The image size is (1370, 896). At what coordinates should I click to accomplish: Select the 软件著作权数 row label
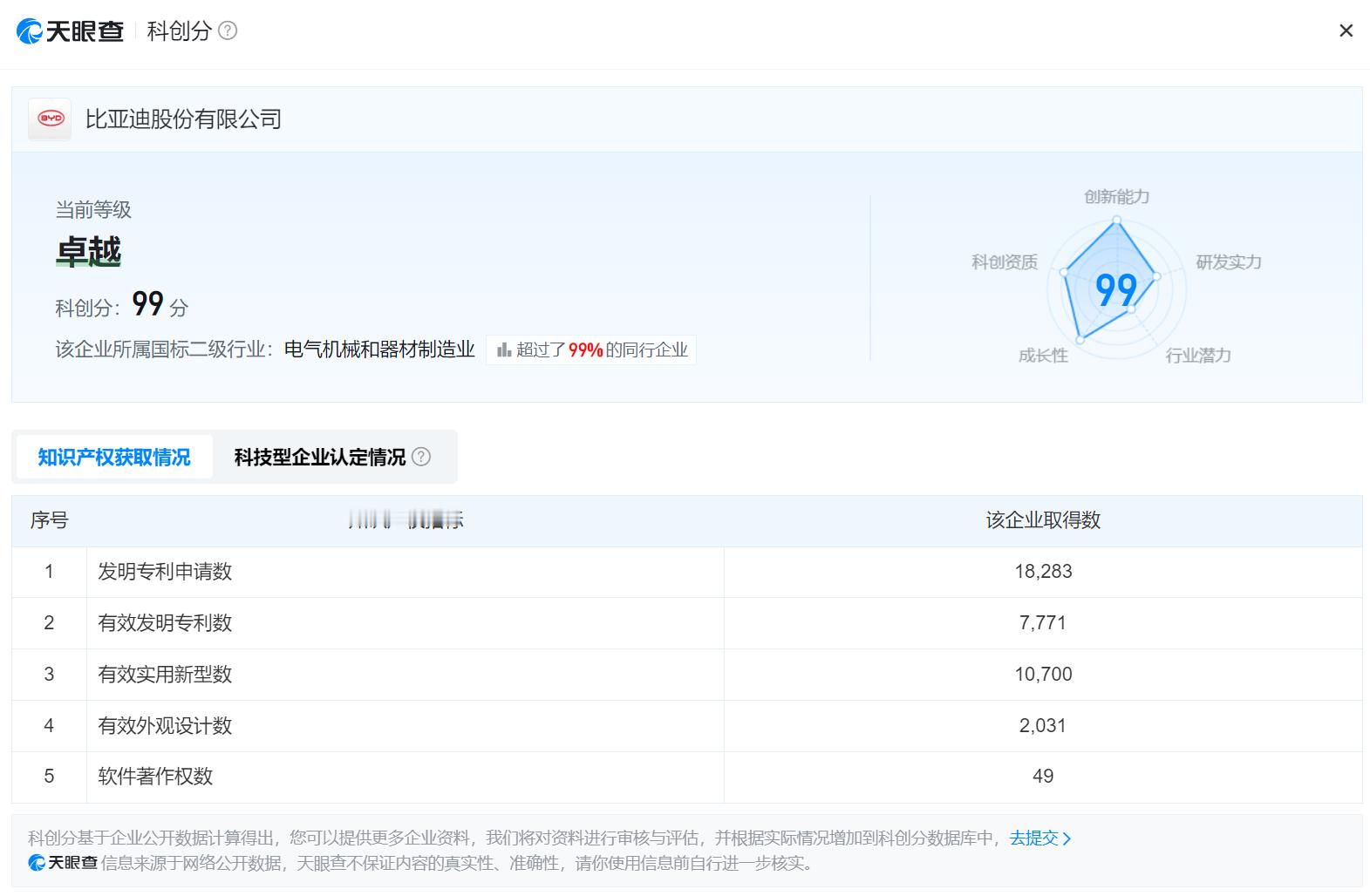(155, 777)
